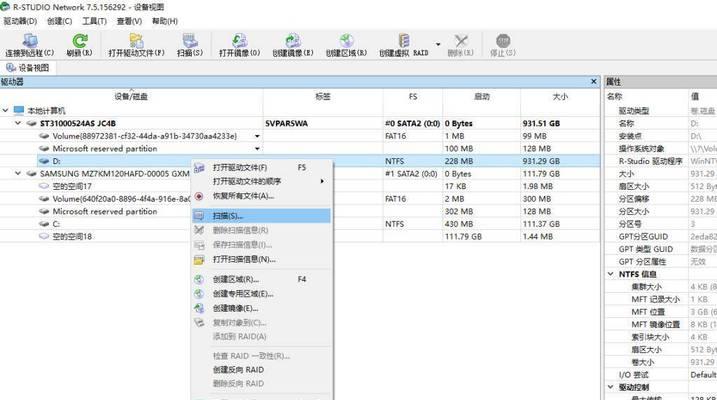Open the Tools (工具) menu
Screen dimensions: 717x400
[x=94, y=21]
